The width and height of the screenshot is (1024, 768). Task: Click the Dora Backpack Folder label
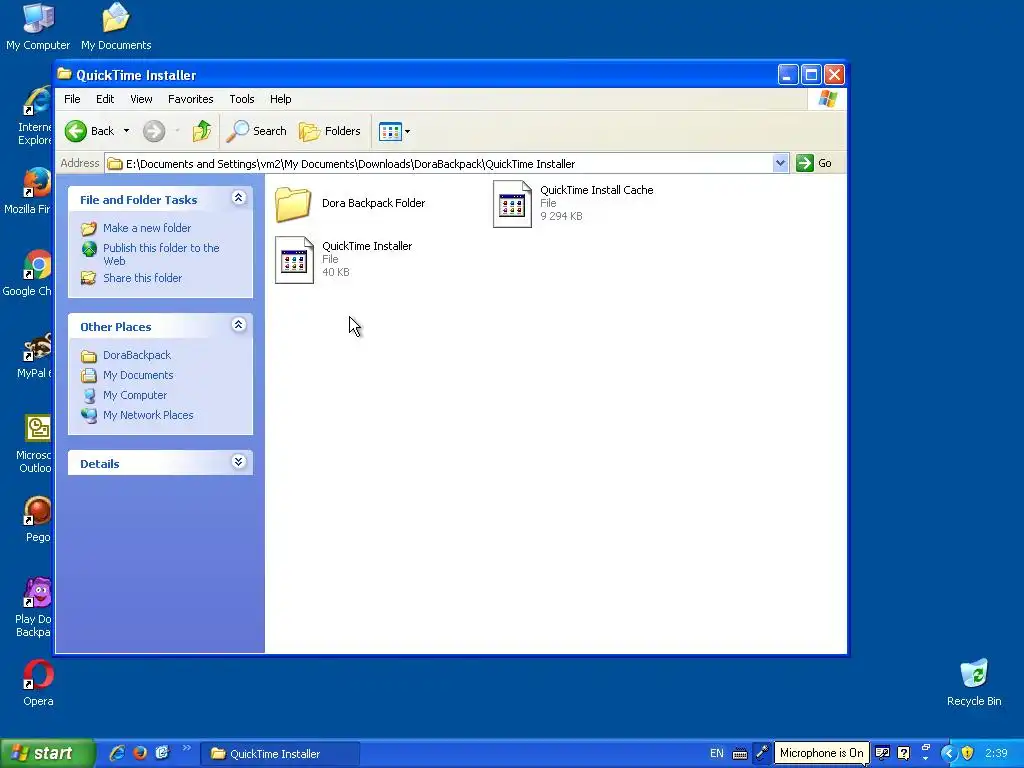373,203
